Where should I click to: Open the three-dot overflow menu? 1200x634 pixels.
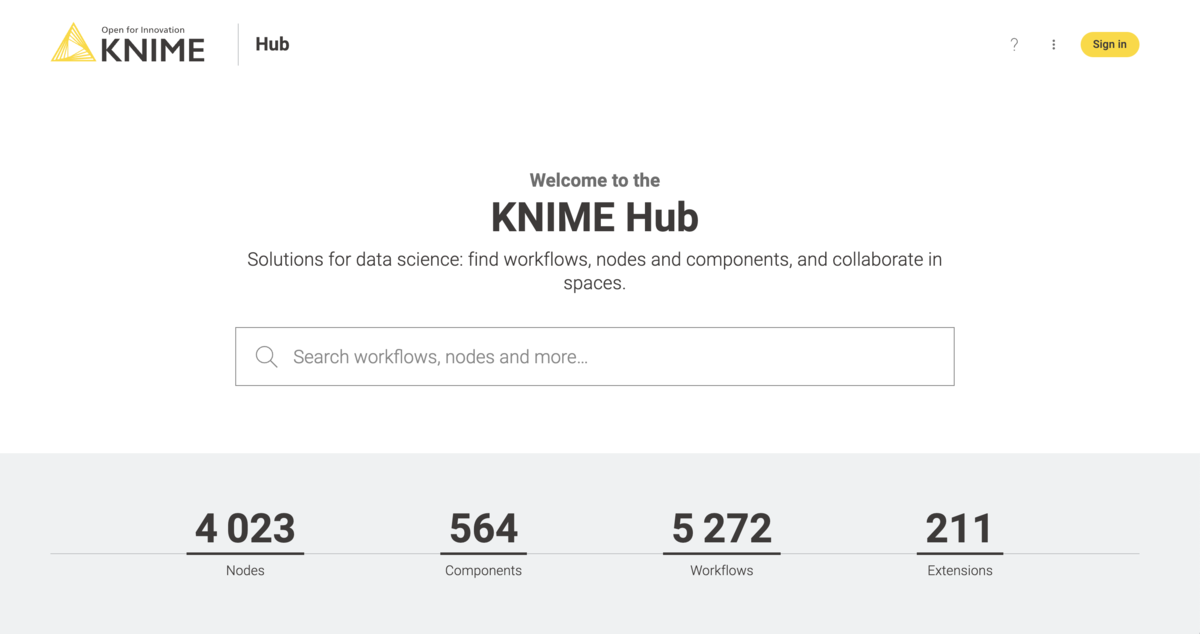1053,44
